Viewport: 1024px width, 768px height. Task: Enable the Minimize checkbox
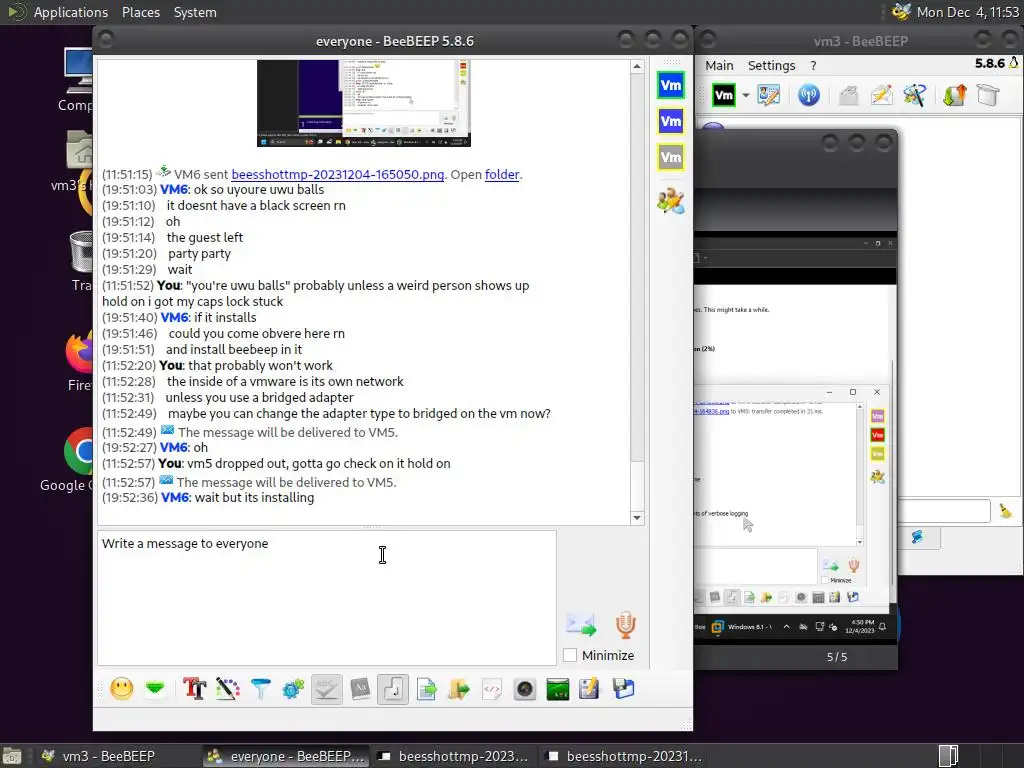(570, 655)
